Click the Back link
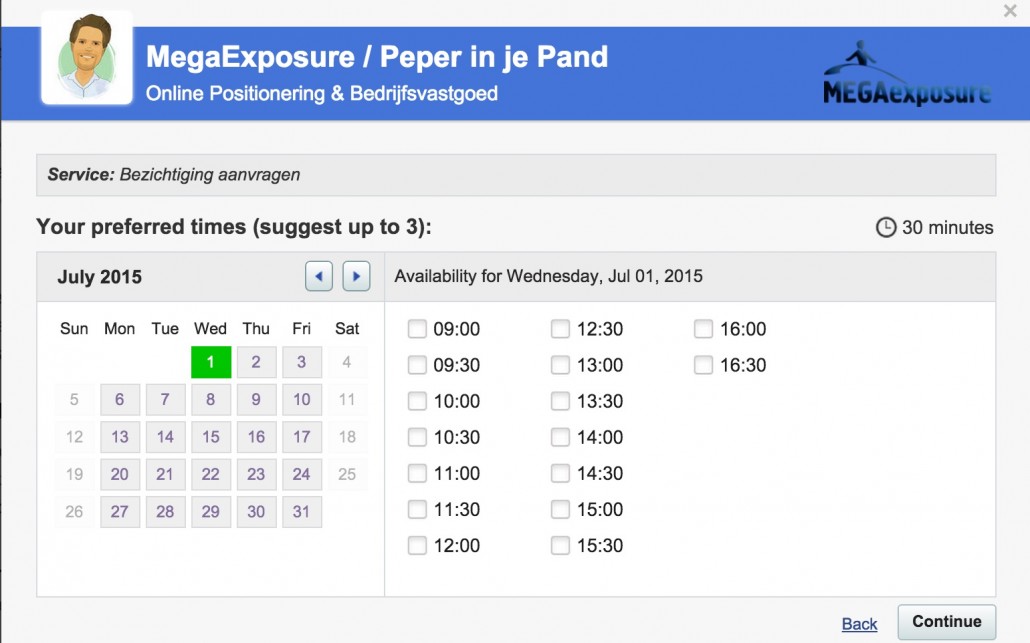 (x=859, y=624)
